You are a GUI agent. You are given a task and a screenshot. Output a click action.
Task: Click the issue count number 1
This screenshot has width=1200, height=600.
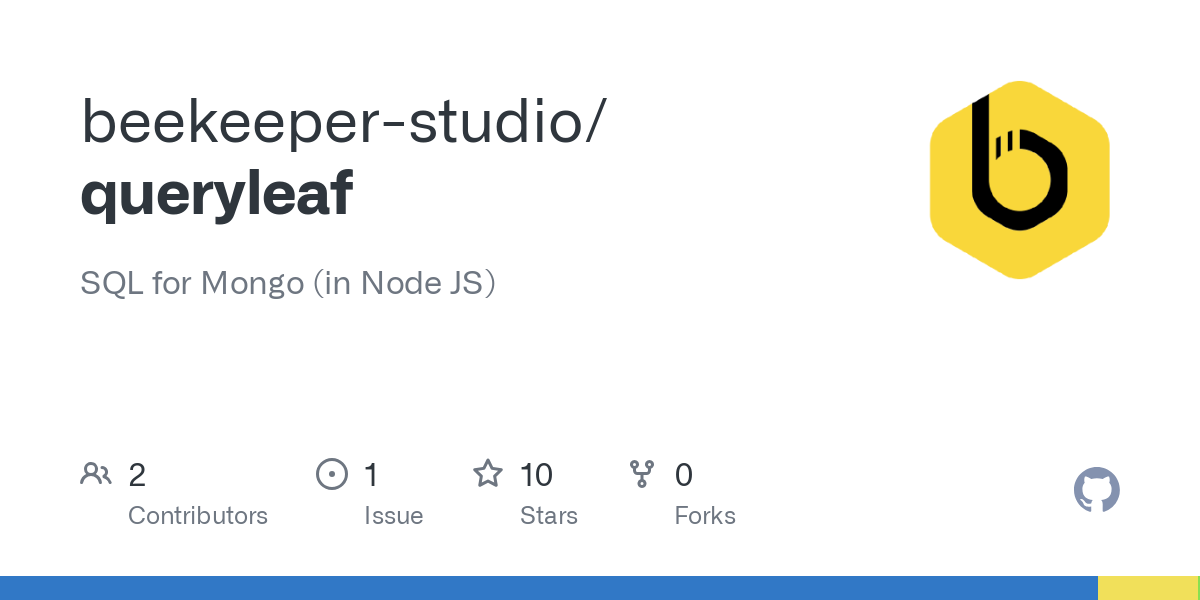click(372, 474)
